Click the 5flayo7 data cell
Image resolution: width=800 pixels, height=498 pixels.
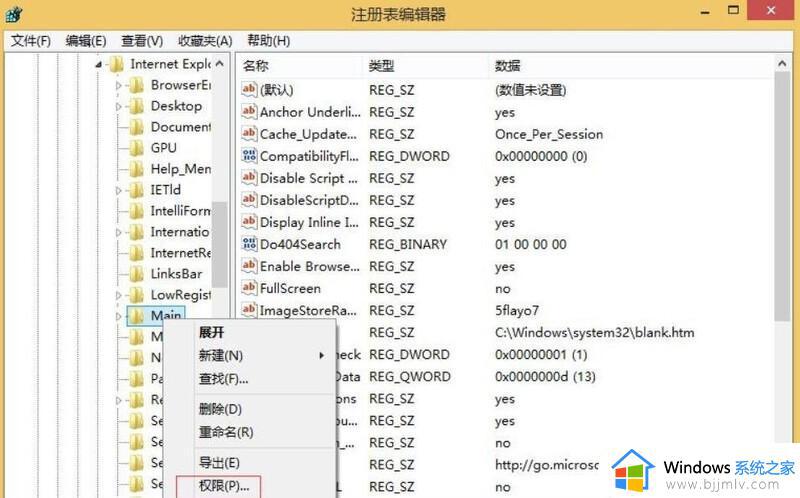tap(517, 310)
